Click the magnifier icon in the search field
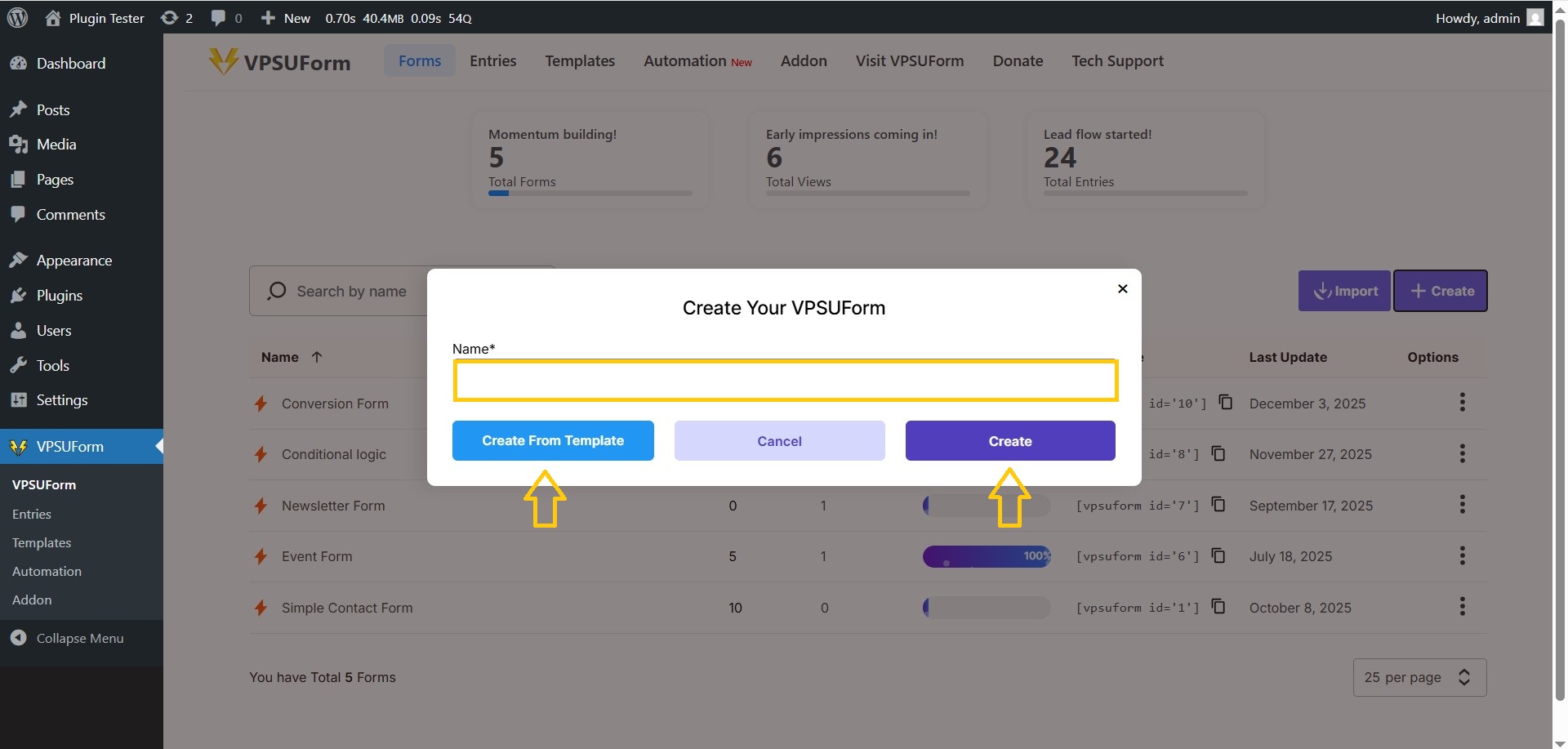 [278, 291]
